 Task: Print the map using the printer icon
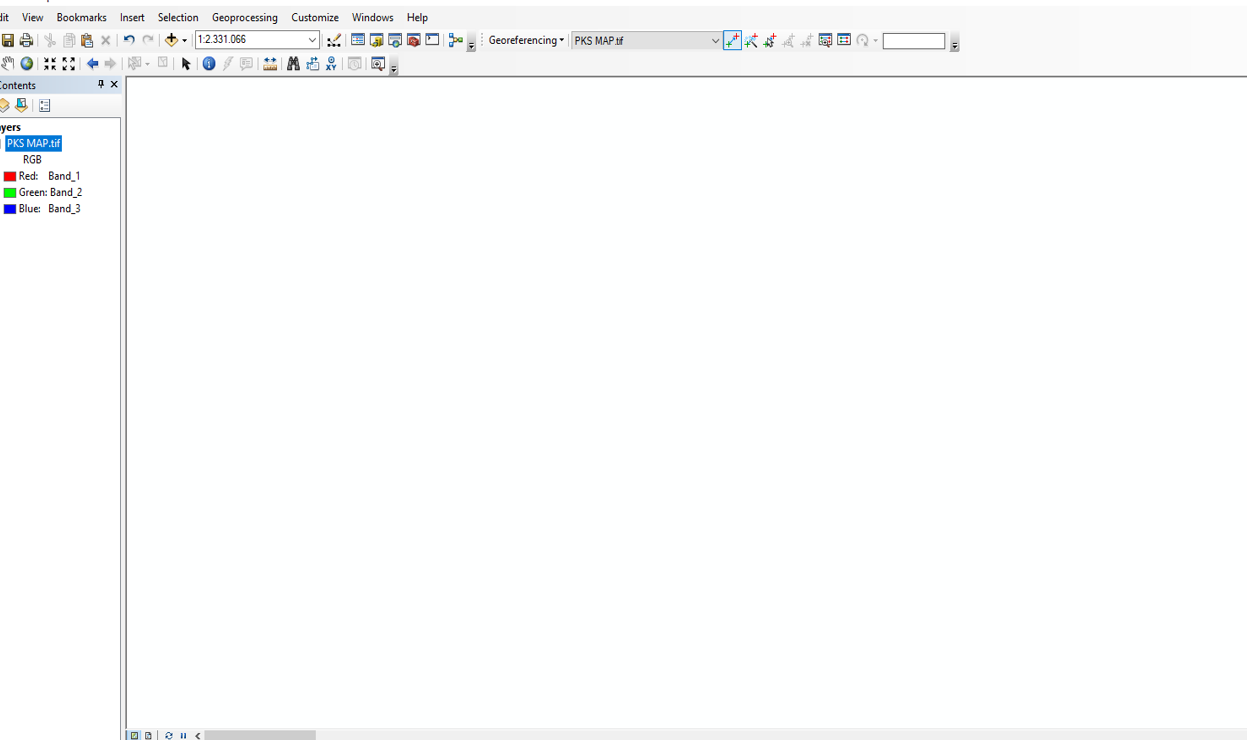coord(26,41)
